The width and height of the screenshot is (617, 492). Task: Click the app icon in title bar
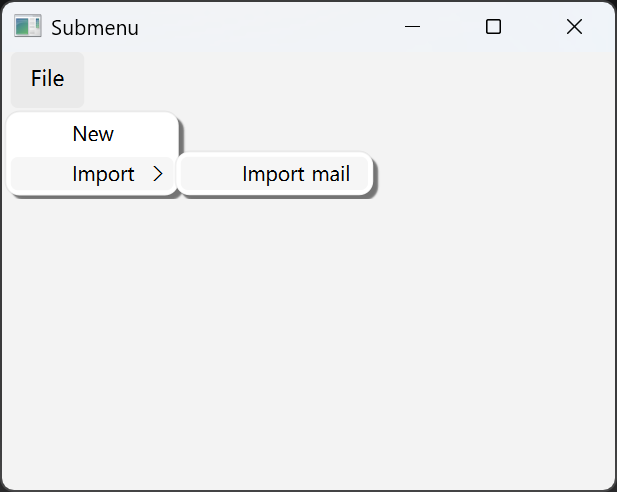coord(27,27)
